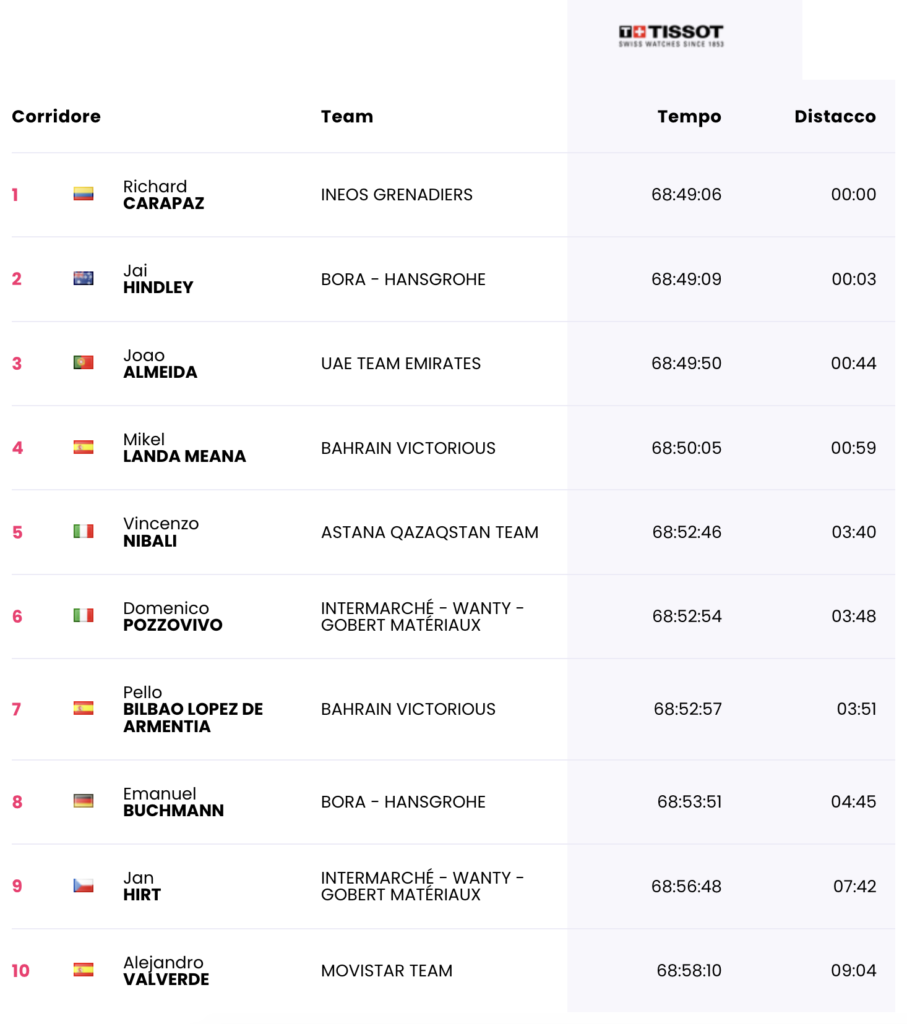Click the INEOS GRENADIERS team name
The image size is (907, 1024).
397,194
